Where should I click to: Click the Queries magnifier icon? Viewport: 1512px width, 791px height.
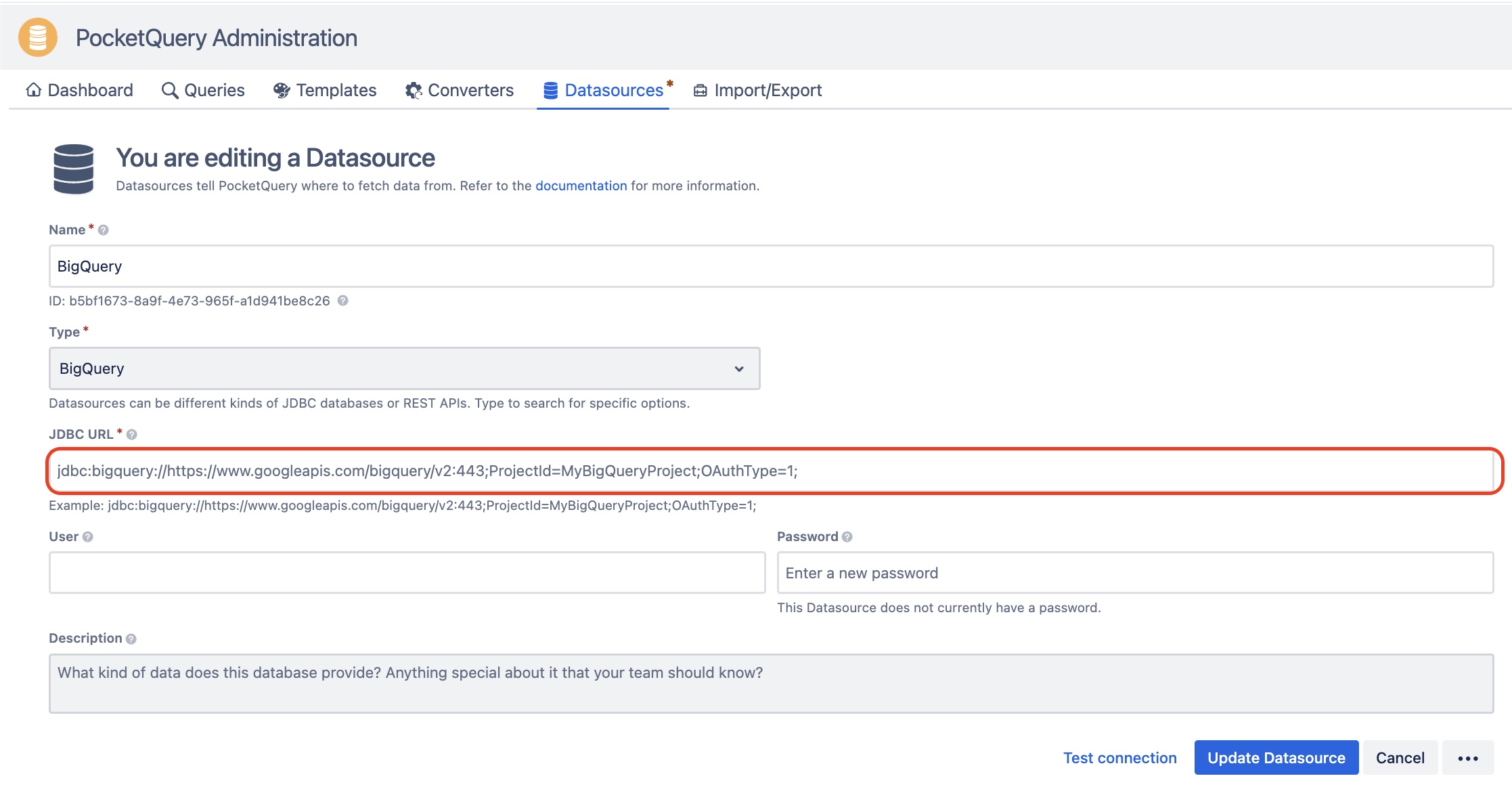(170, 91)
